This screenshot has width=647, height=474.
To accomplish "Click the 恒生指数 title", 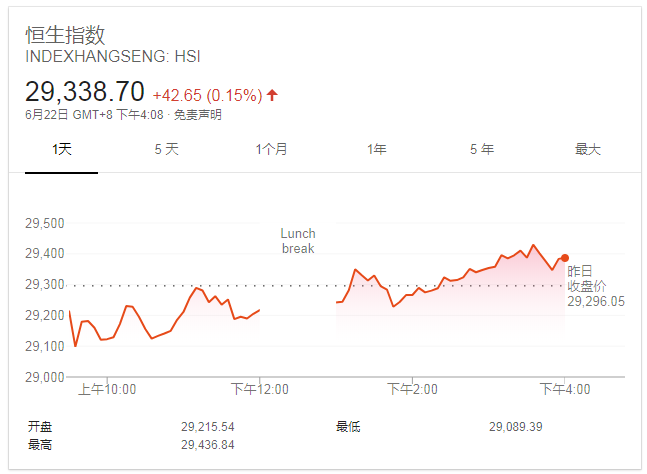I will click(x=65, y=35).
